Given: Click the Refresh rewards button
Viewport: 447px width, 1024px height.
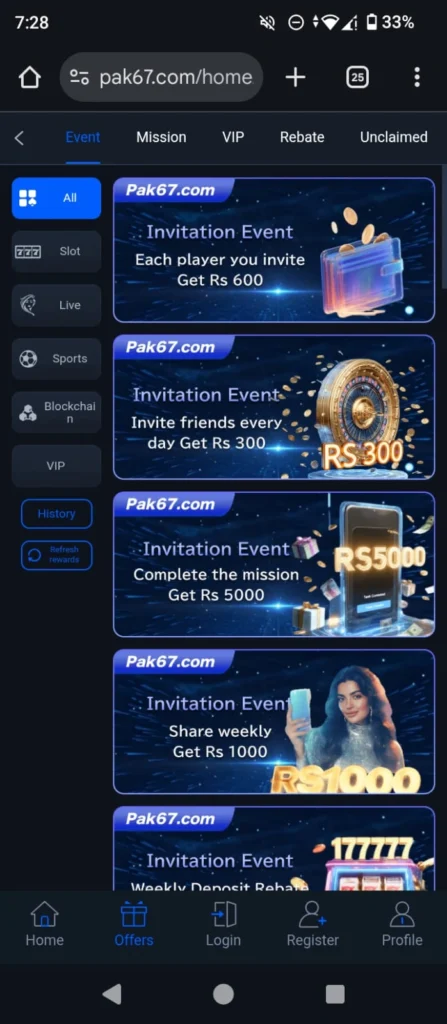Looking at the screenshot, I should [x=56, y=555].
